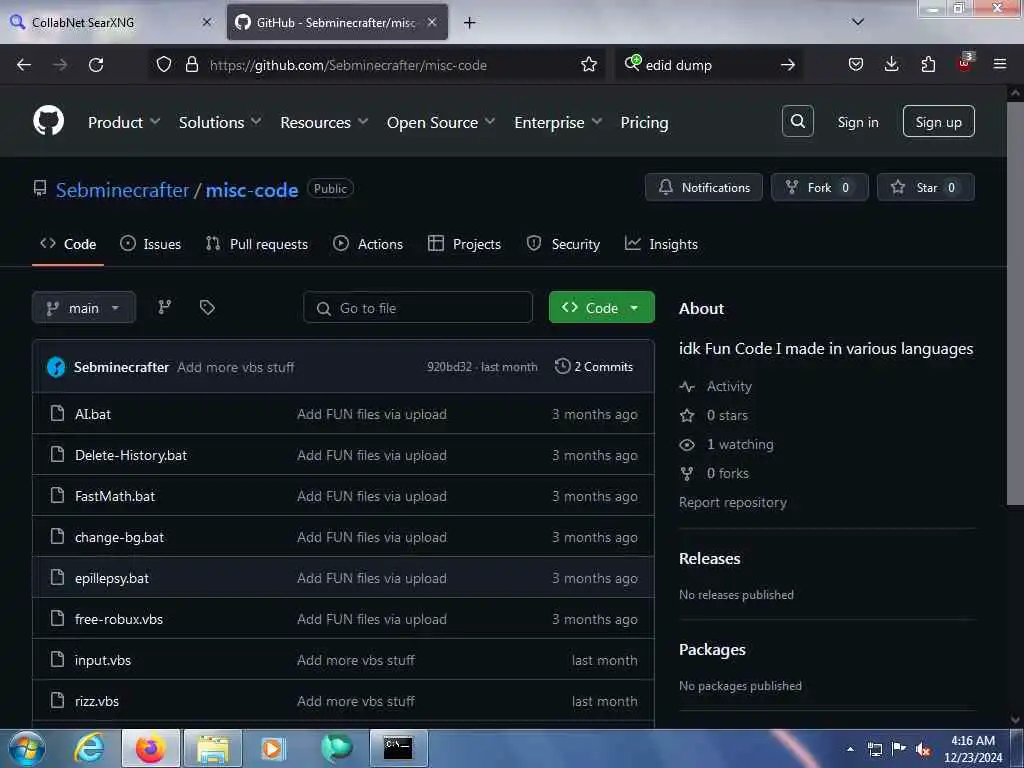This screenshot has width=1024, height=768.
Task: Switch to the Issues tab
Action: 151,244
